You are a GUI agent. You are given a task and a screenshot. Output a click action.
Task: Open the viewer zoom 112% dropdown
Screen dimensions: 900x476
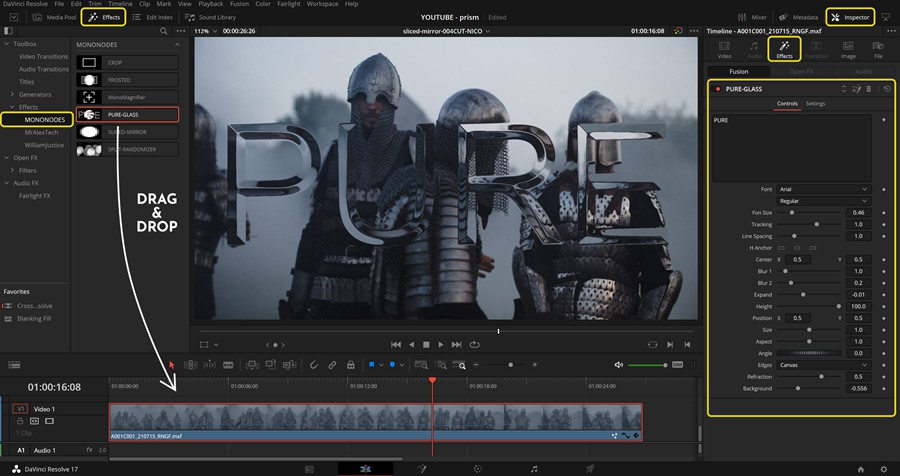(x=206, y=31)
